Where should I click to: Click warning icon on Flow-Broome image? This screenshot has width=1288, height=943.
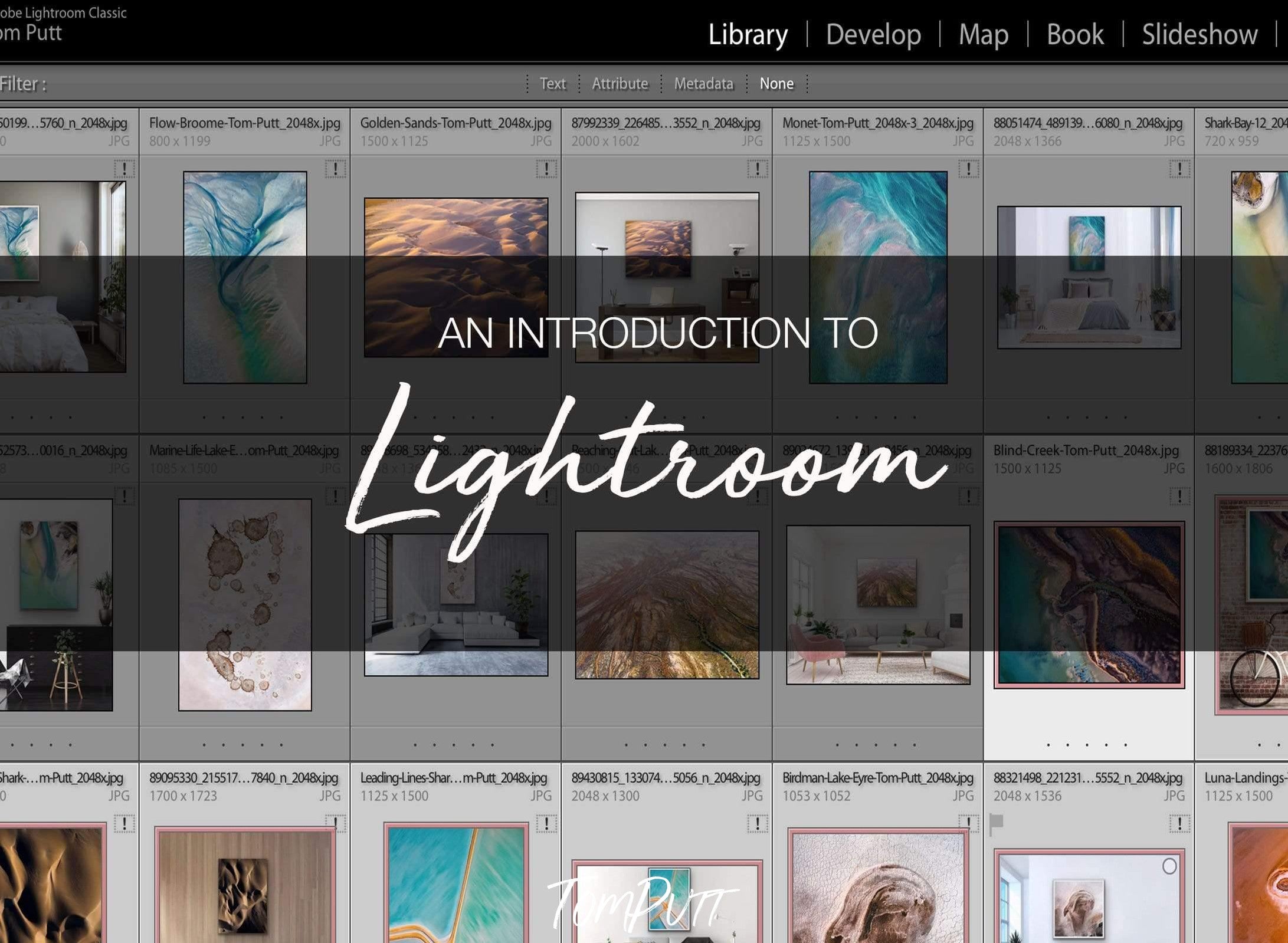coord(335,167)
